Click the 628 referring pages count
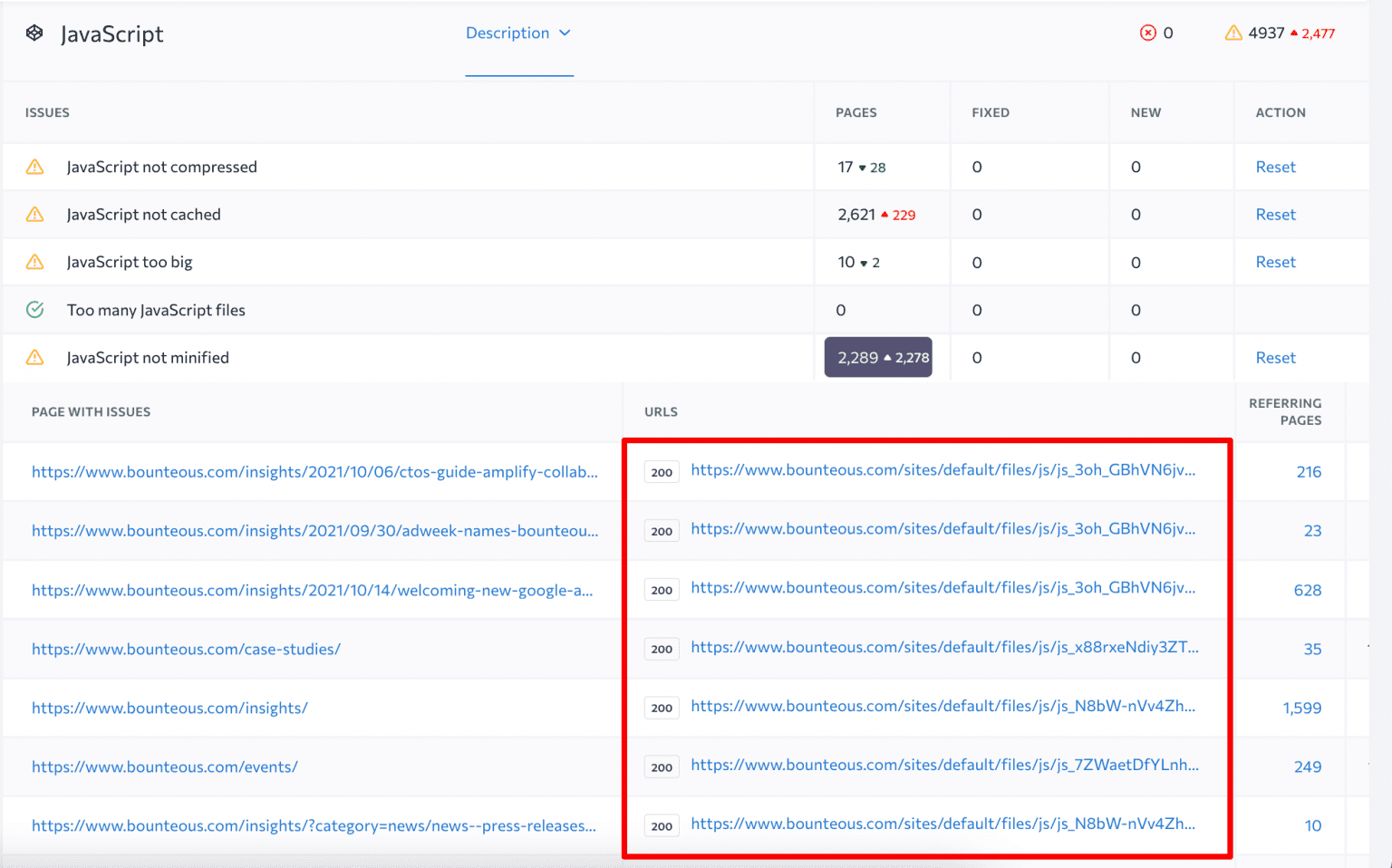 1308,590
